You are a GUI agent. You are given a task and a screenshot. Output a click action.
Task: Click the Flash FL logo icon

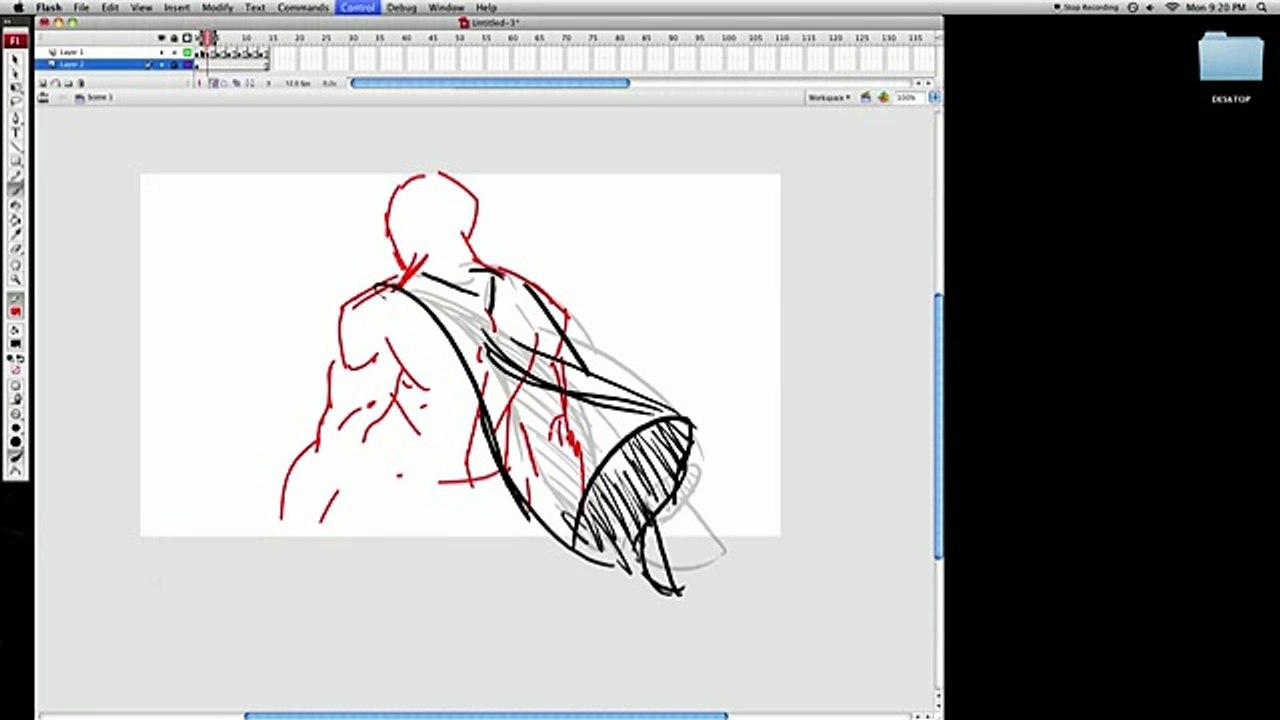tap(15, 41)
